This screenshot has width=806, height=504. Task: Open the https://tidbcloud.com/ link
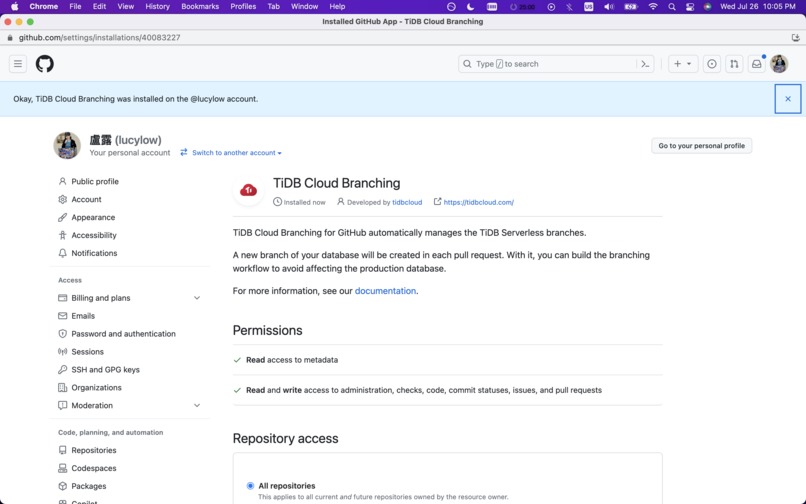pos(479,202)
